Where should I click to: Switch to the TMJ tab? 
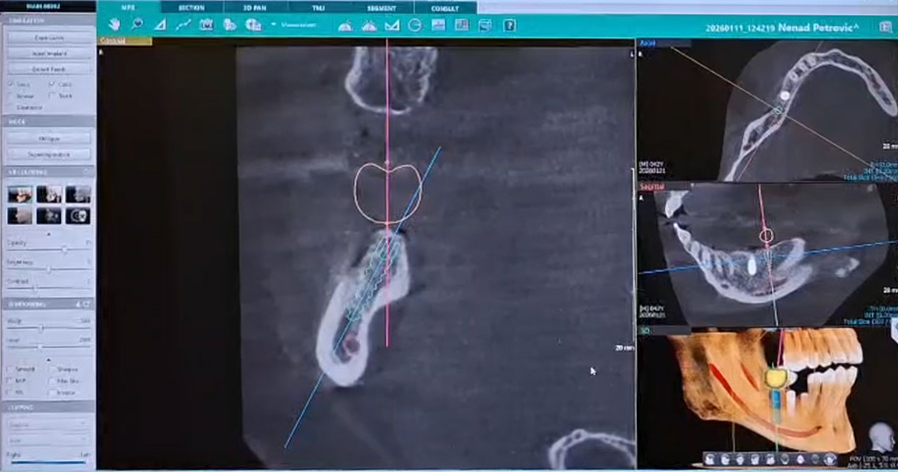pyautogui.click(x=318, y=8)
